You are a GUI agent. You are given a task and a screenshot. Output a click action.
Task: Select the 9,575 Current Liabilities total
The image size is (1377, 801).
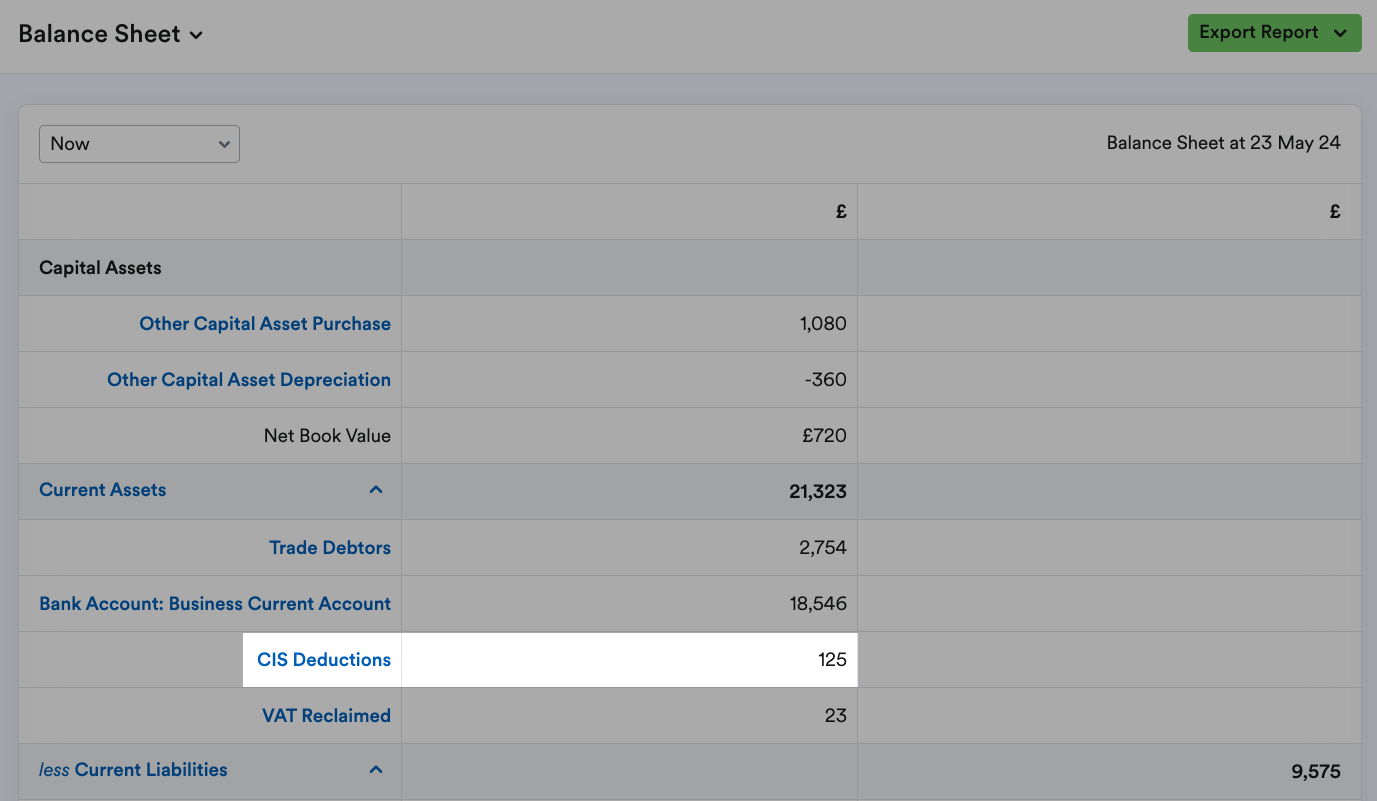click(1316, 772)
